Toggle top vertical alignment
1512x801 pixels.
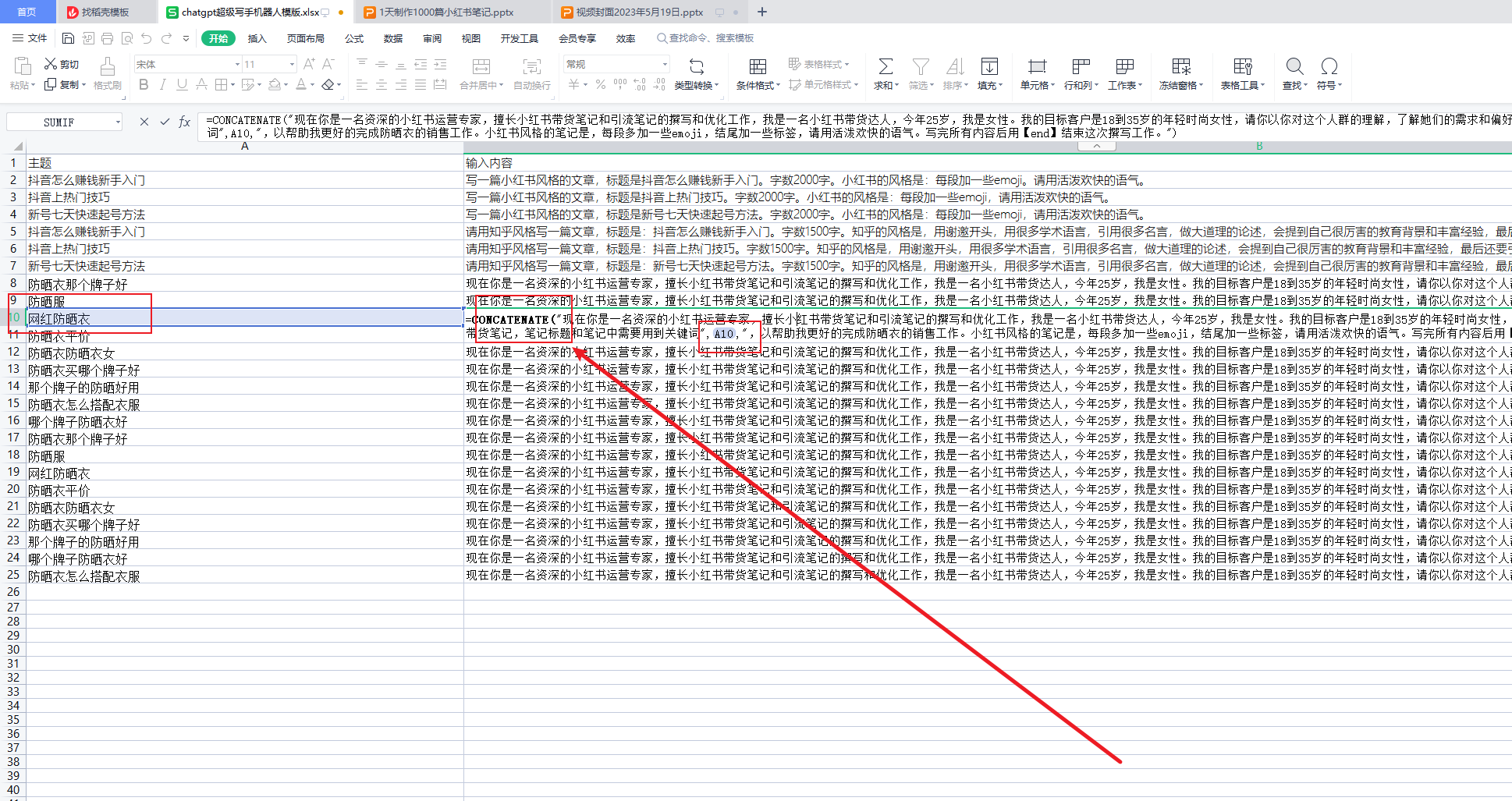click(361, 64)
